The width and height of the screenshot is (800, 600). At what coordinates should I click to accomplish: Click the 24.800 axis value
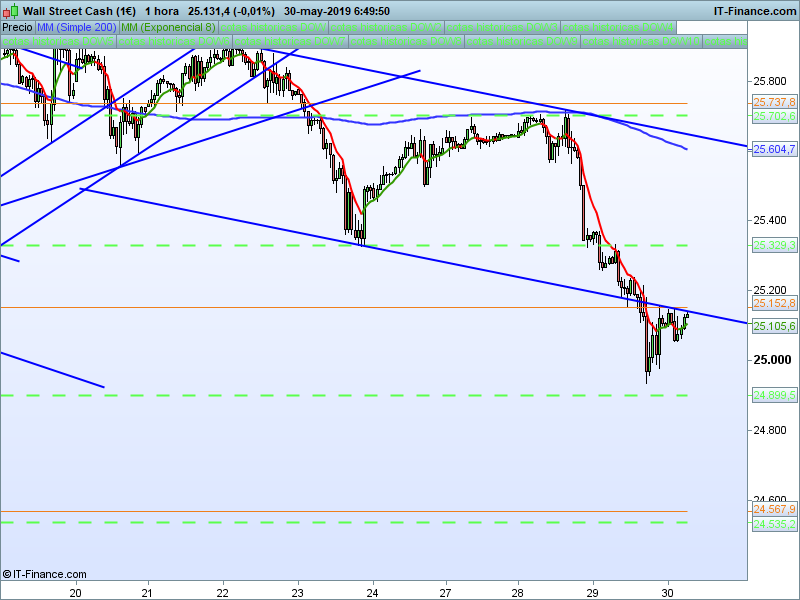[x=770, y=430]
